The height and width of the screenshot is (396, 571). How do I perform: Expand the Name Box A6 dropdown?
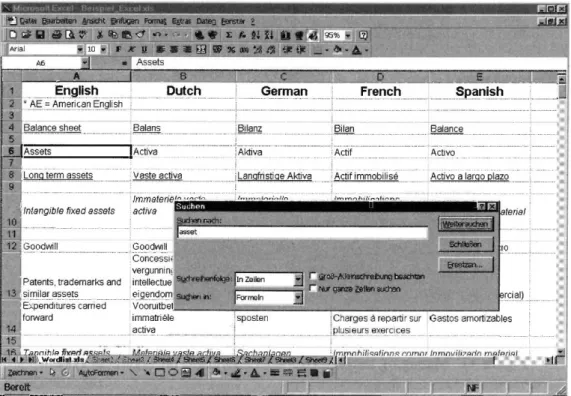[x=85, y=63]
